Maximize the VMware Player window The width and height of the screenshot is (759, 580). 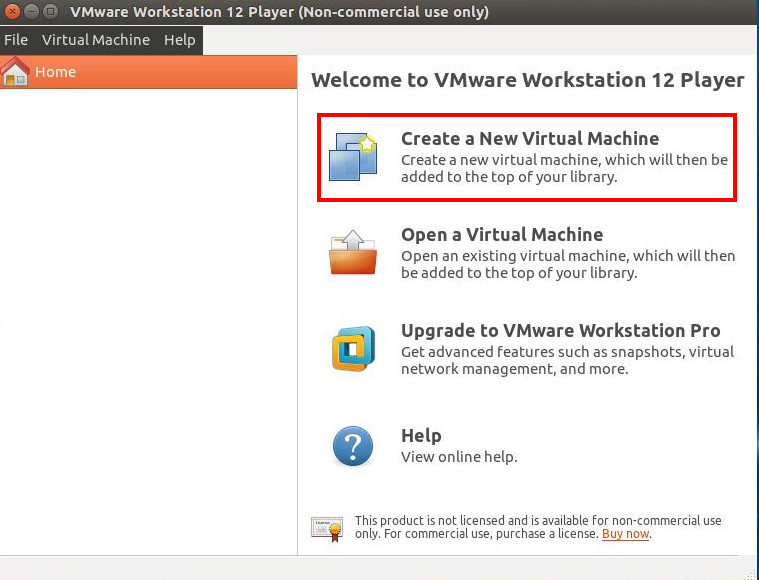tap(50, 11)
